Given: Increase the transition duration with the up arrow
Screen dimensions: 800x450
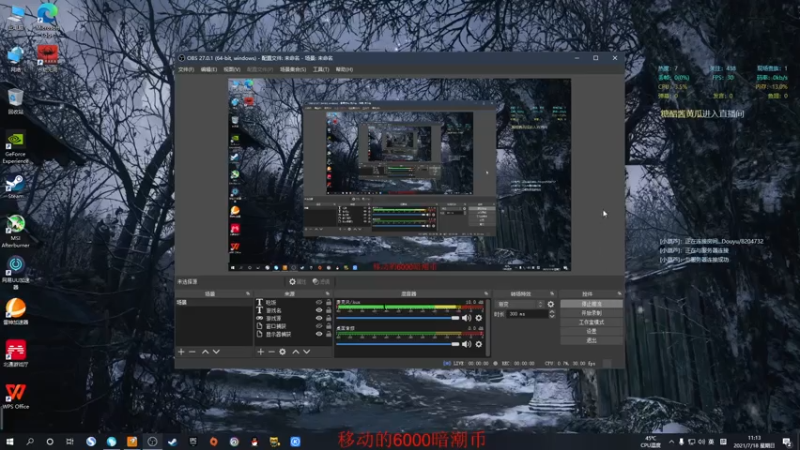Looking at the screenshot, I should pos(552,312).
